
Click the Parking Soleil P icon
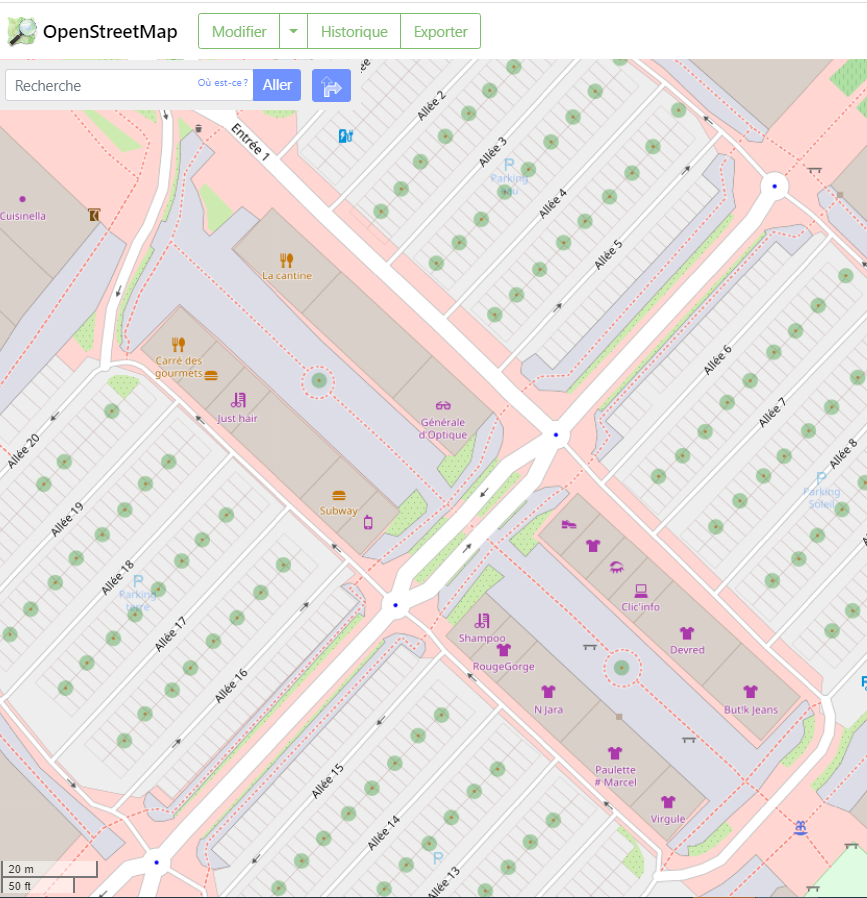821,478
